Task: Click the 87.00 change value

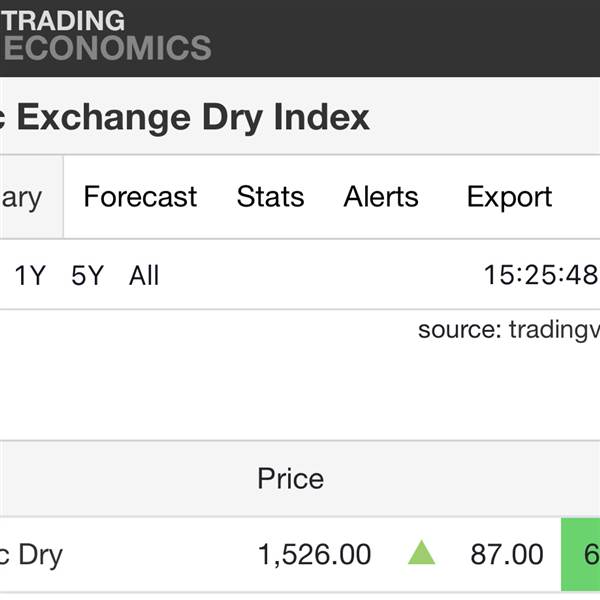Action: coord(507,554)
